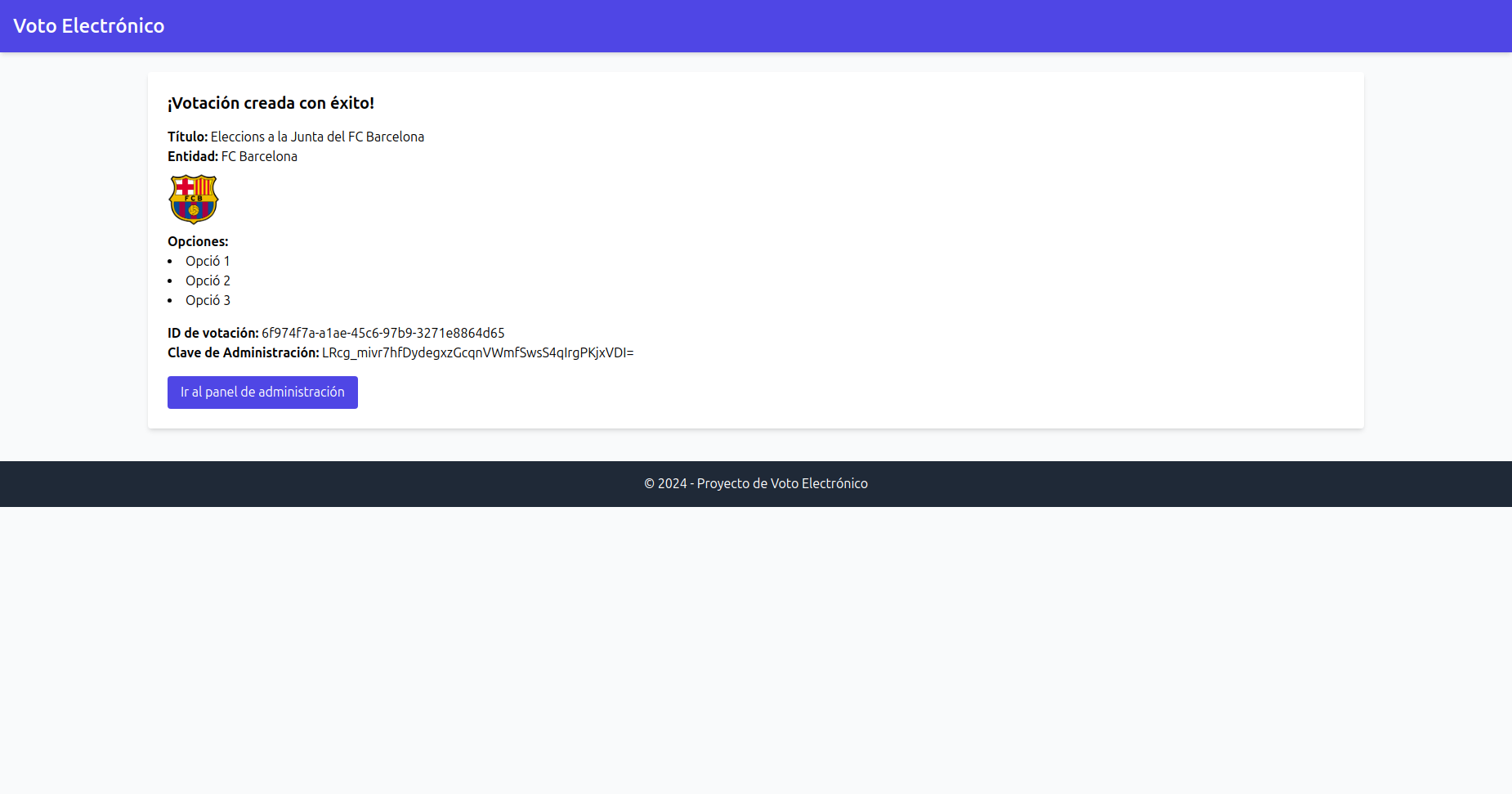Open the 'Ir al panel de administración' button
1512x794 pixels.
[x=262, y=393]
